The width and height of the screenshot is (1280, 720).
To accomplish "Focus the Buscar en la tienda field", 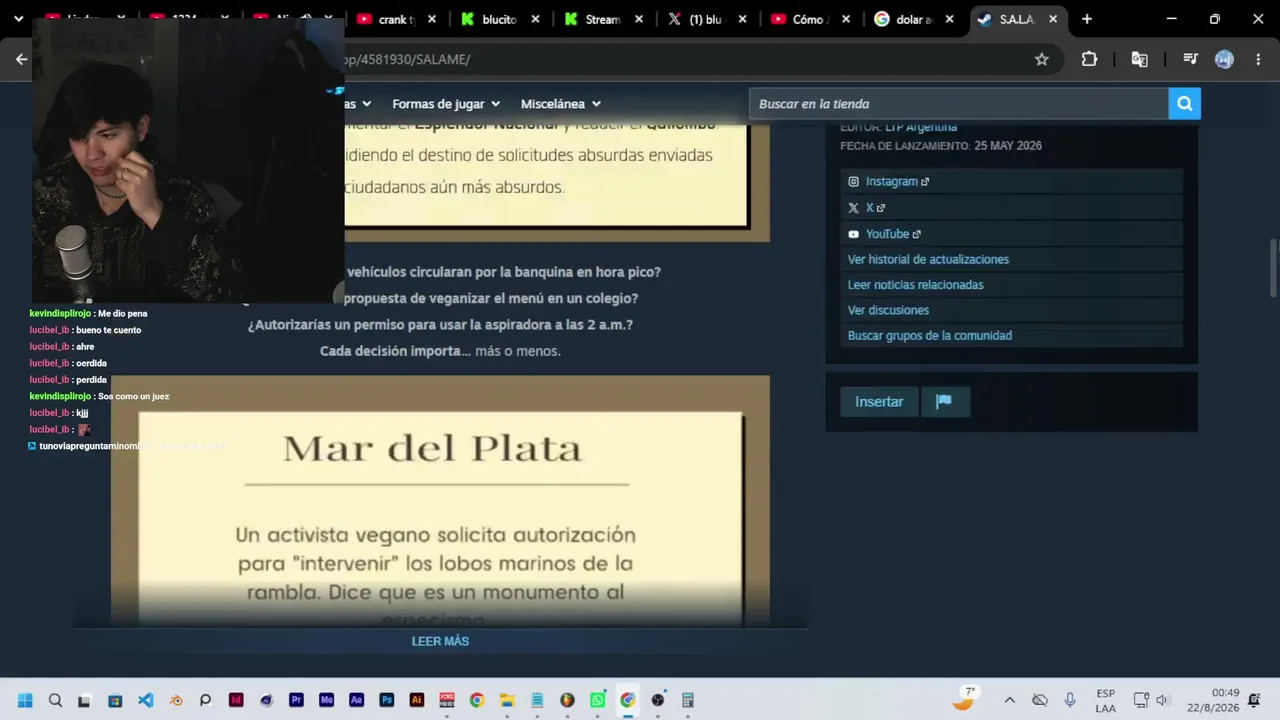I will coord(959,104).
